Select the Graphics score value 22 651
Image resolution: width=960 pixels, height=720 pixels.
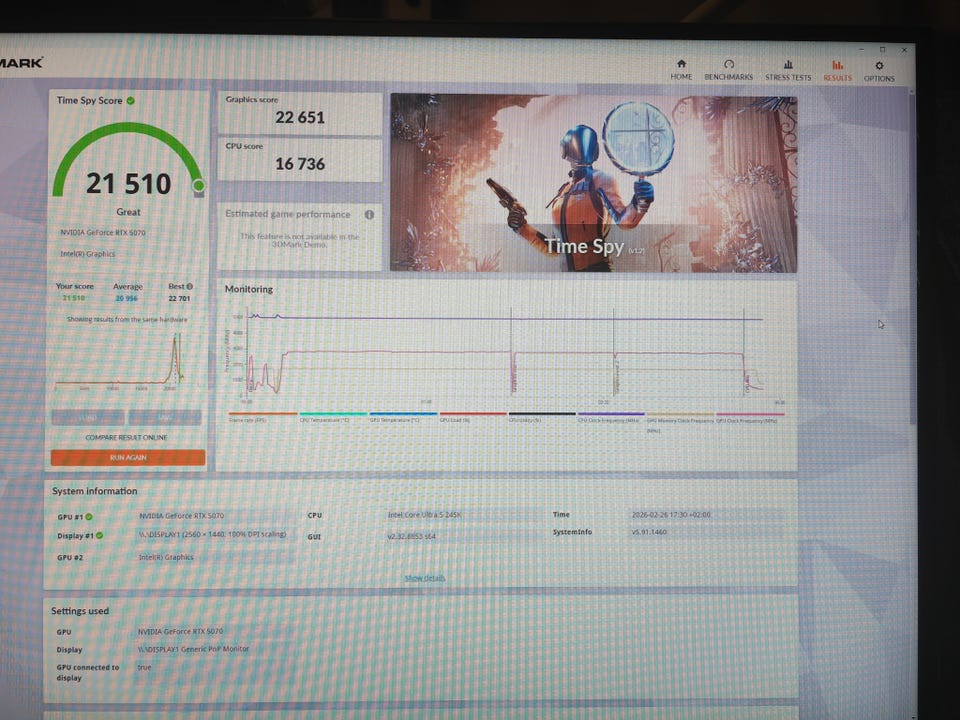point(300,118)
